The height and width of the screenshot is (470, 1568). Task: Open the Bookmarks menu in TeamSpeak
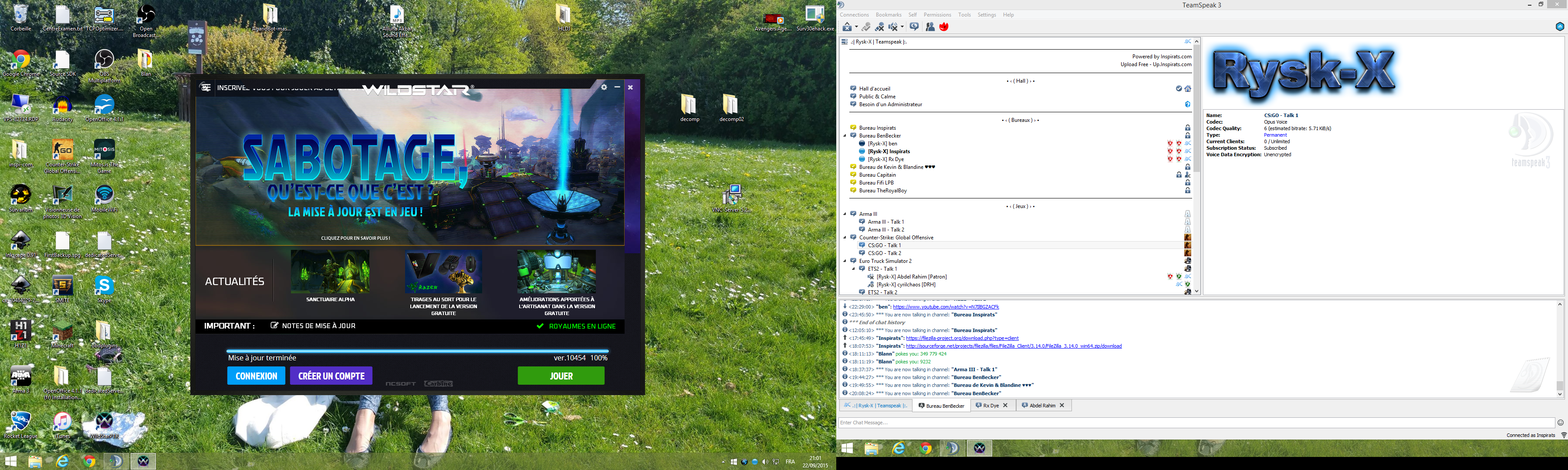coord(889,15)
